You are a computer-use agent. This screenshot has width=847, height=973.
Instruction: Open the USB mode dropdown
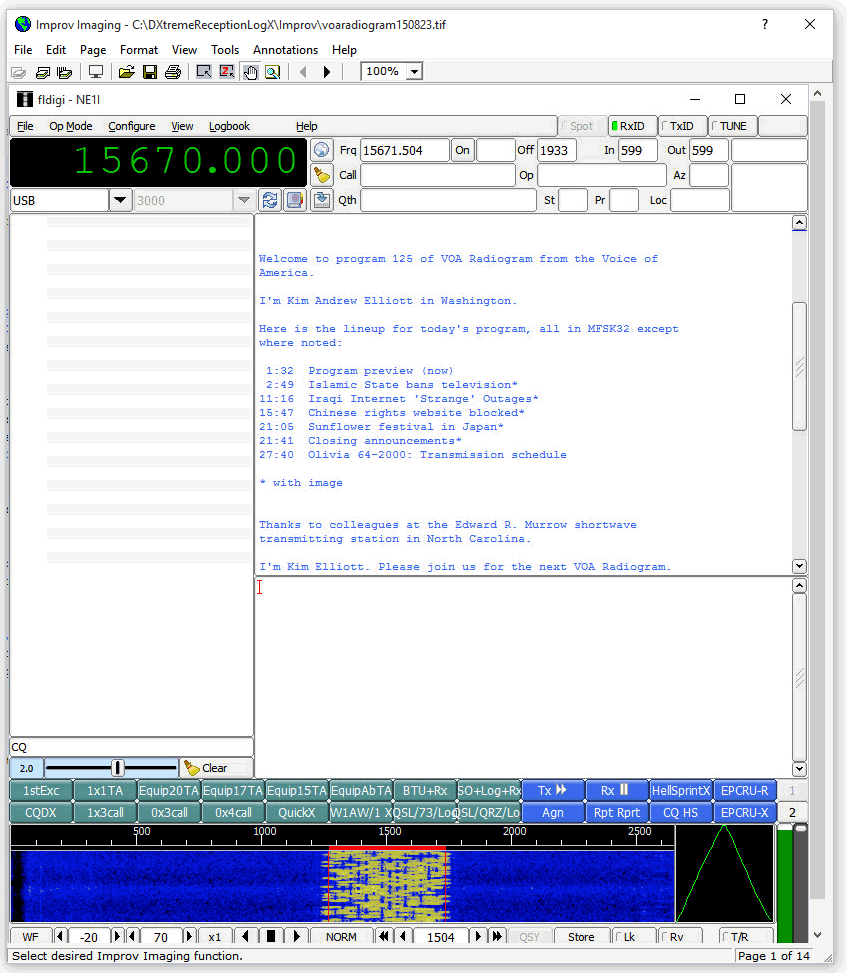point(120,200)
